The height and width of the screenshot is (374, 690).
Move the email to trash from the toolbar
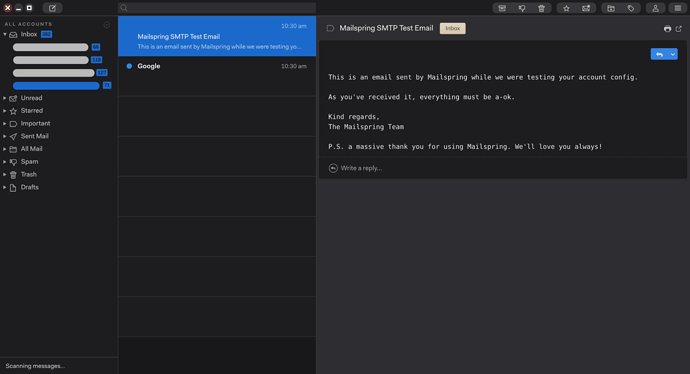tap(541, 8)
